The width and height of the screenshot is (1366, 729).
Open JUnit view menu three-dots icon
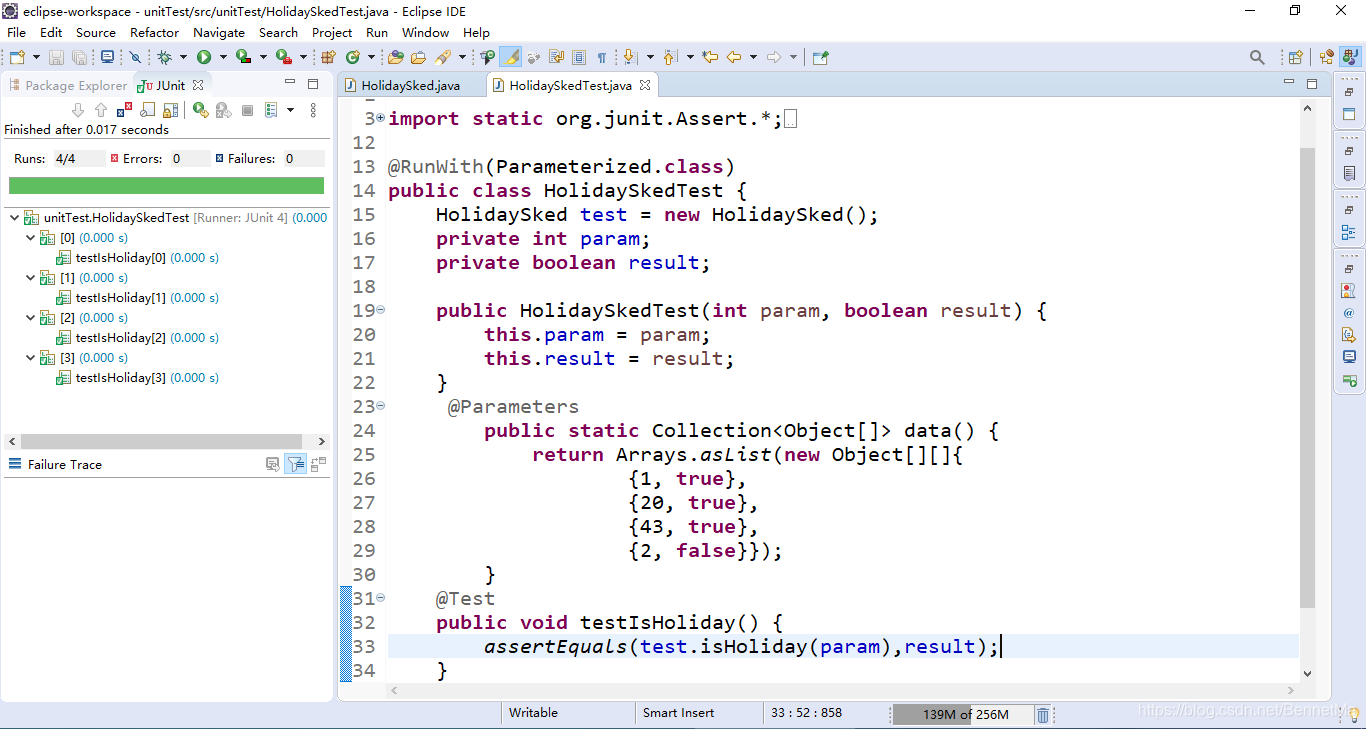tap(313, 110)
